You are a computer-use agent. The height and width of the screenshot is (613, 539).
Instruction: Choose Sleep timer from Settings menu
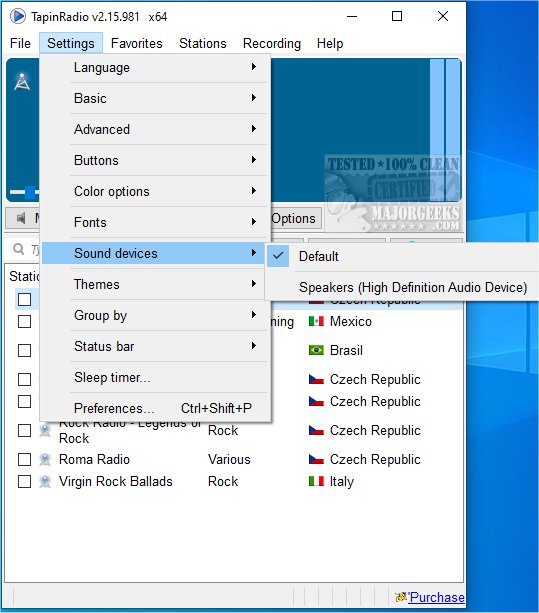click(x=155, y=377)
